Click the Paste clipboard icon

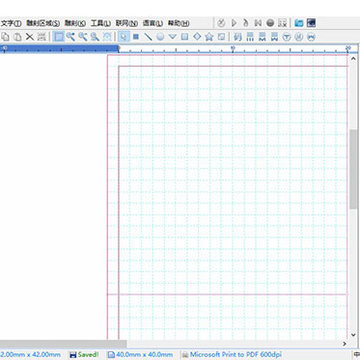tap(17, 37)
